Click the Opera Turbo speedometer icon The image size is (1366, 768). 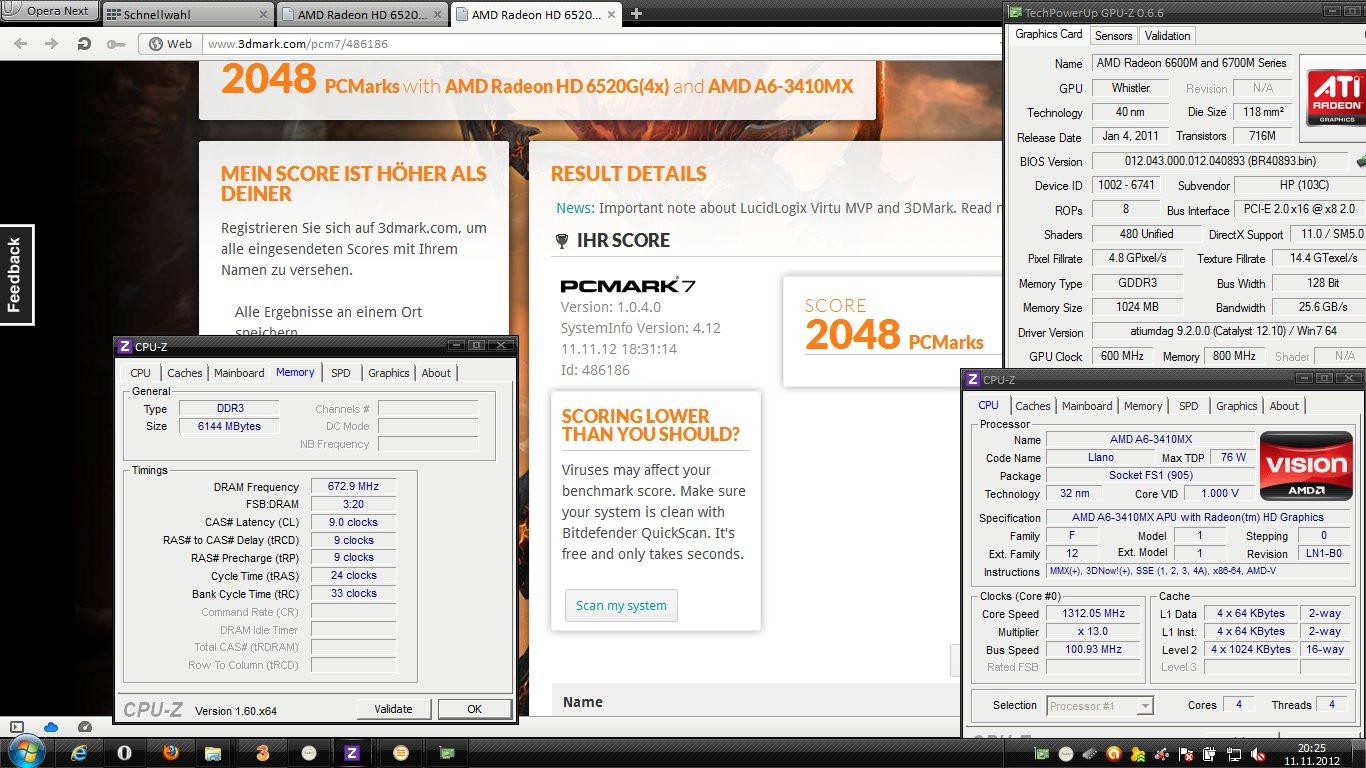(x=85, y=727)
